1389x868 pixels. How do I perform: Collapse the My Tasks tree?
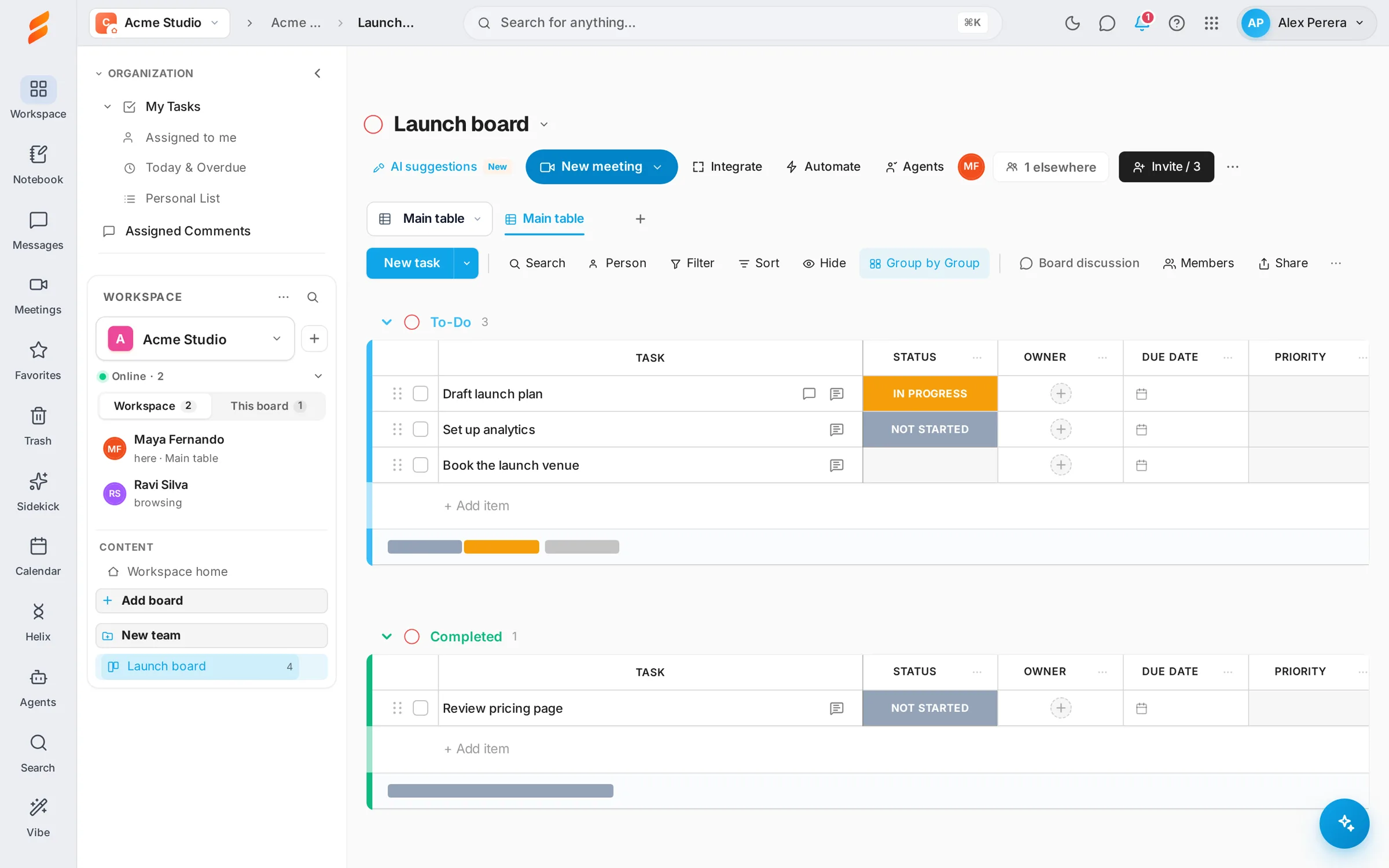107,106
